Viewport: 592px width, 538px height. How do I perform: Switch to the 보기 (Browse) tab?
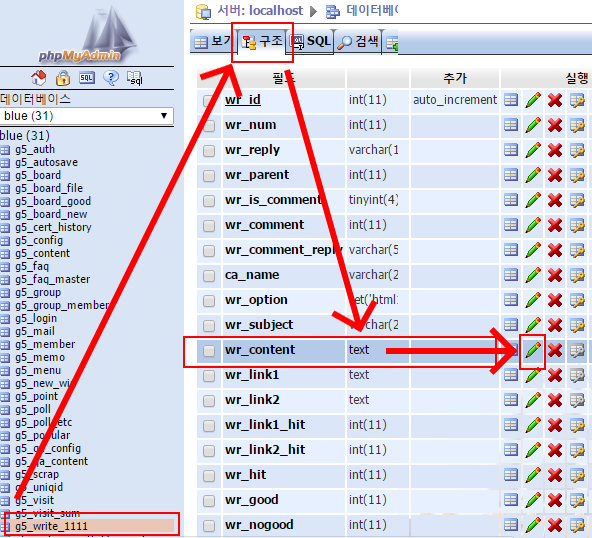coord(213,41)
